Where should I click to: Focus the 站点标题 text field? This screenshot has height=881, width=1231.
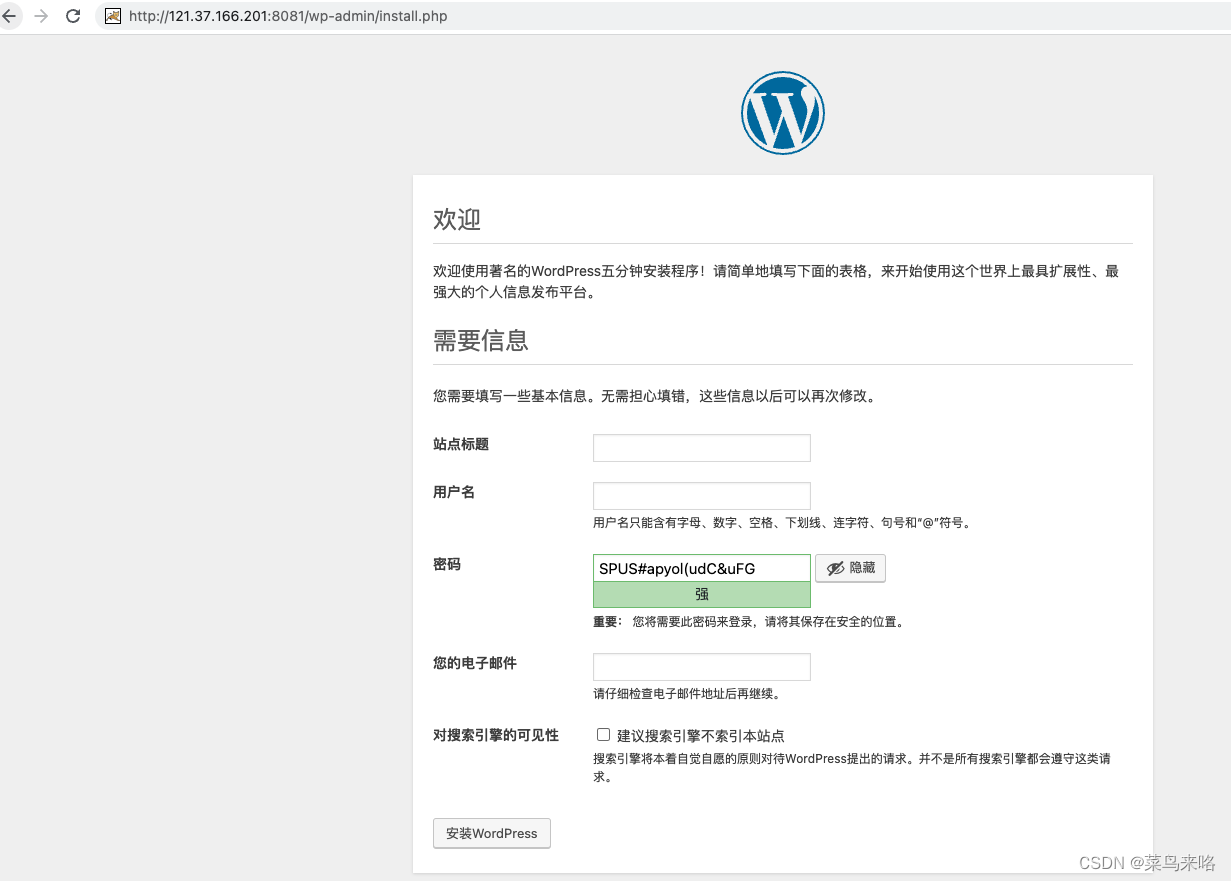tap(701, 448)
